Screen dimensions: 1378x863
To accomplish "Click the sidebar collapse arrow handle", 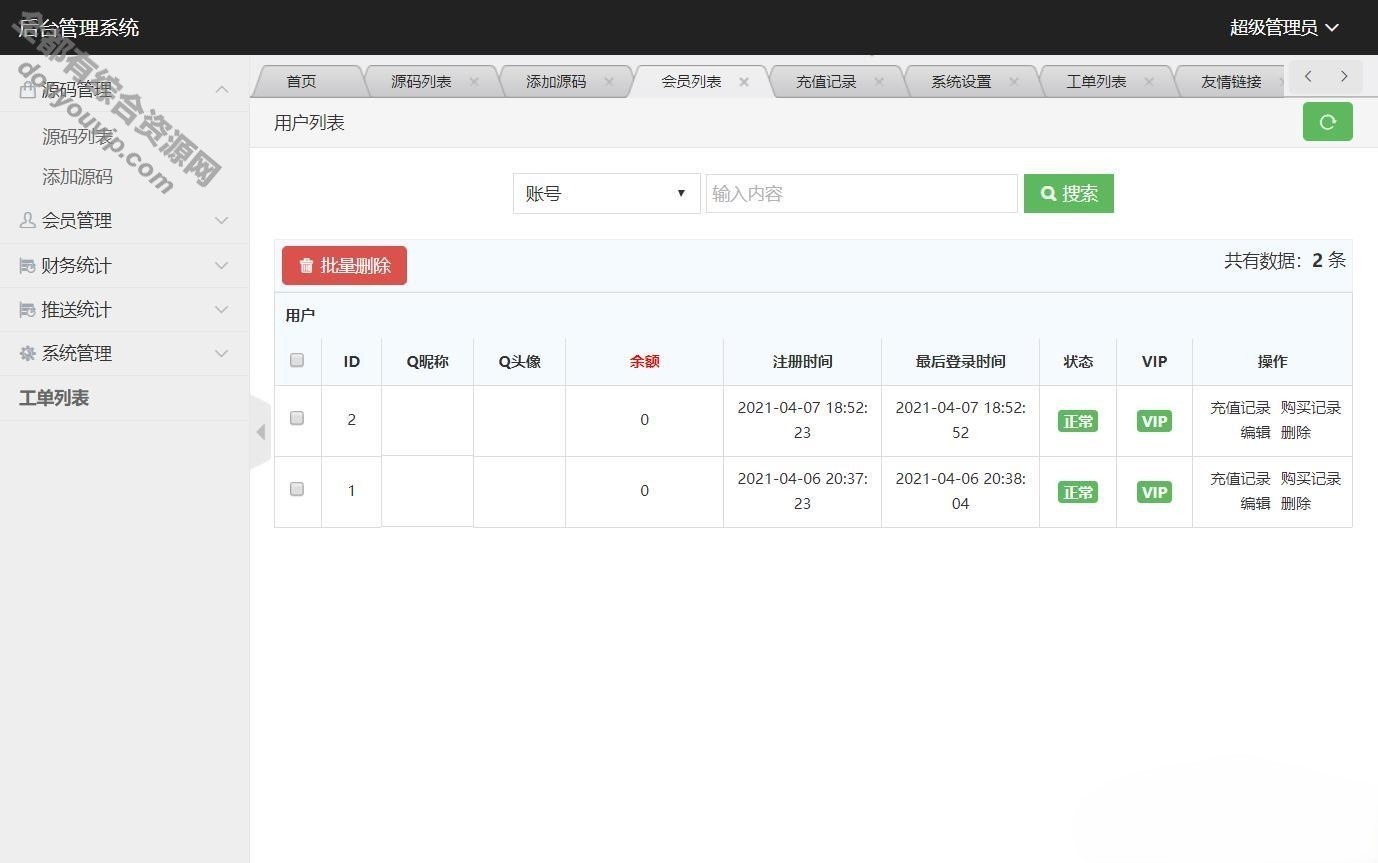I will coord(260,432).
